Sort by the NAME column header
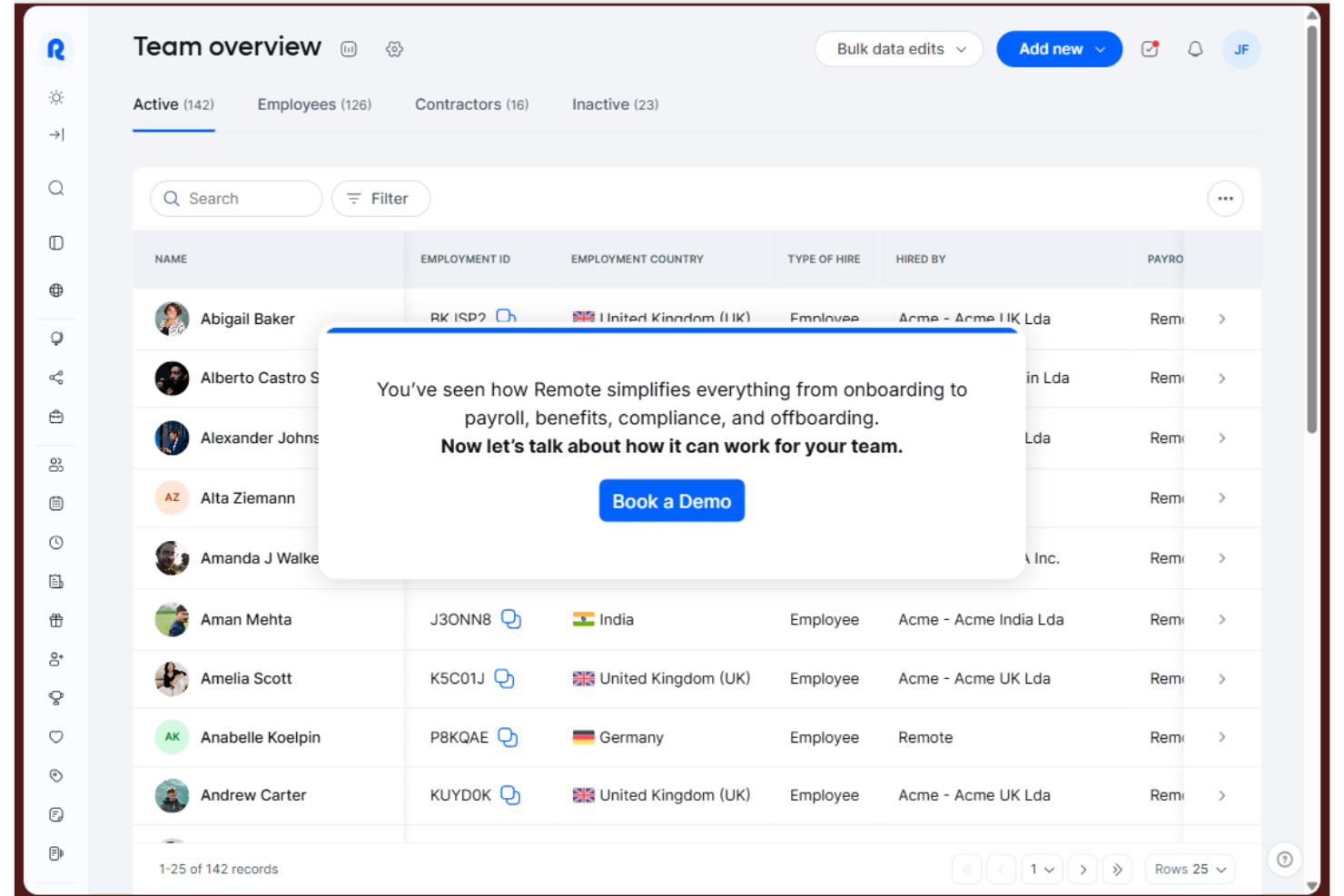Viewport: 1344px width, 896px height. tap(171, 259)
